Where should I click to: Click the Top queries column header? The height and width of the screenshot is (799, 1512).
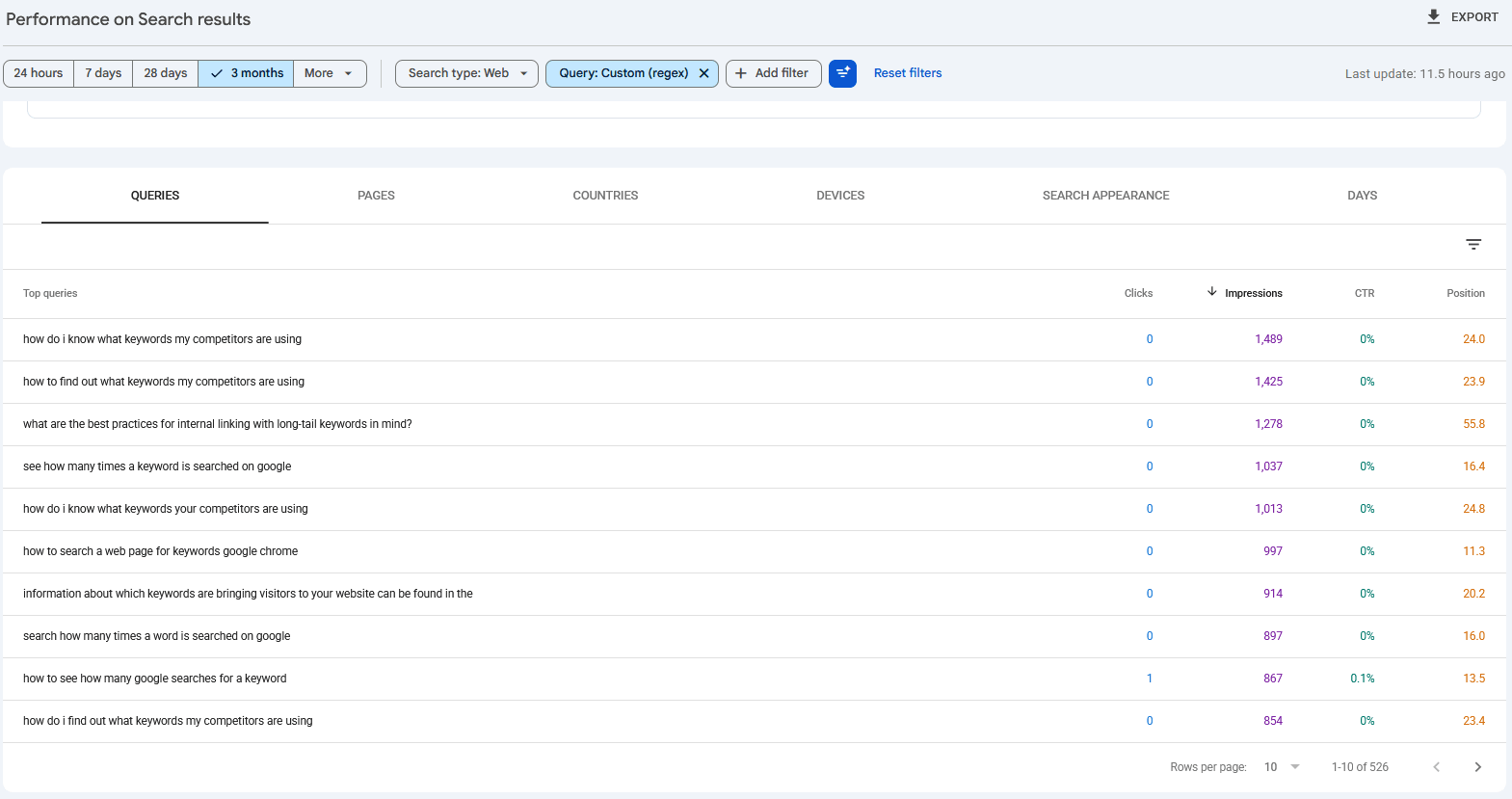pyautogui.click(x=50, y=293)
